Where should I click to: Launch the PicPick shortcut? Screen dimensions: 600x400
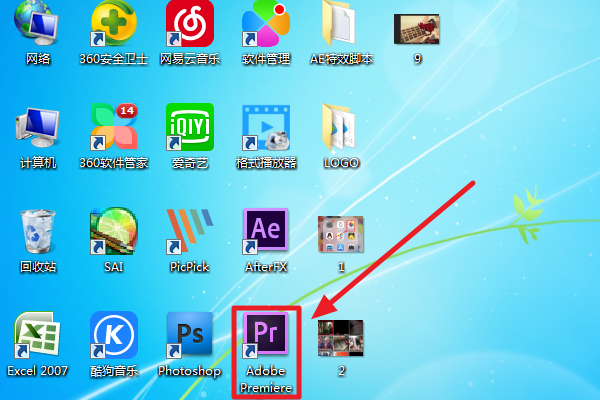coord(190,231)
